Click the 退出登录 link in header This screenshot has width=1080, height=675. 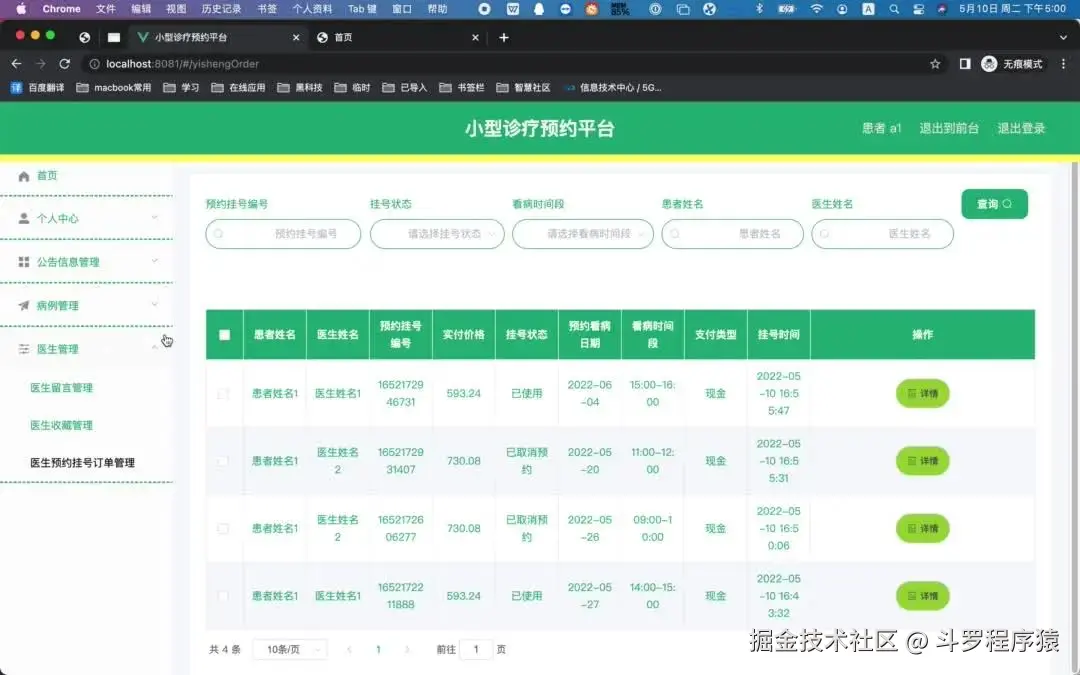coord(1021,128)
